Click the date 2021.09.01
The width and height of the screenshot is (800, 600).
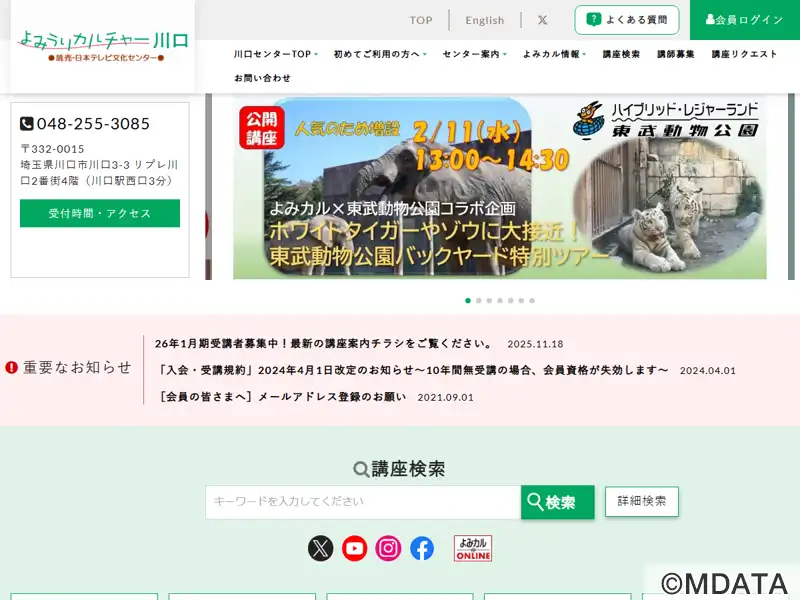click(x=445, y=397)
